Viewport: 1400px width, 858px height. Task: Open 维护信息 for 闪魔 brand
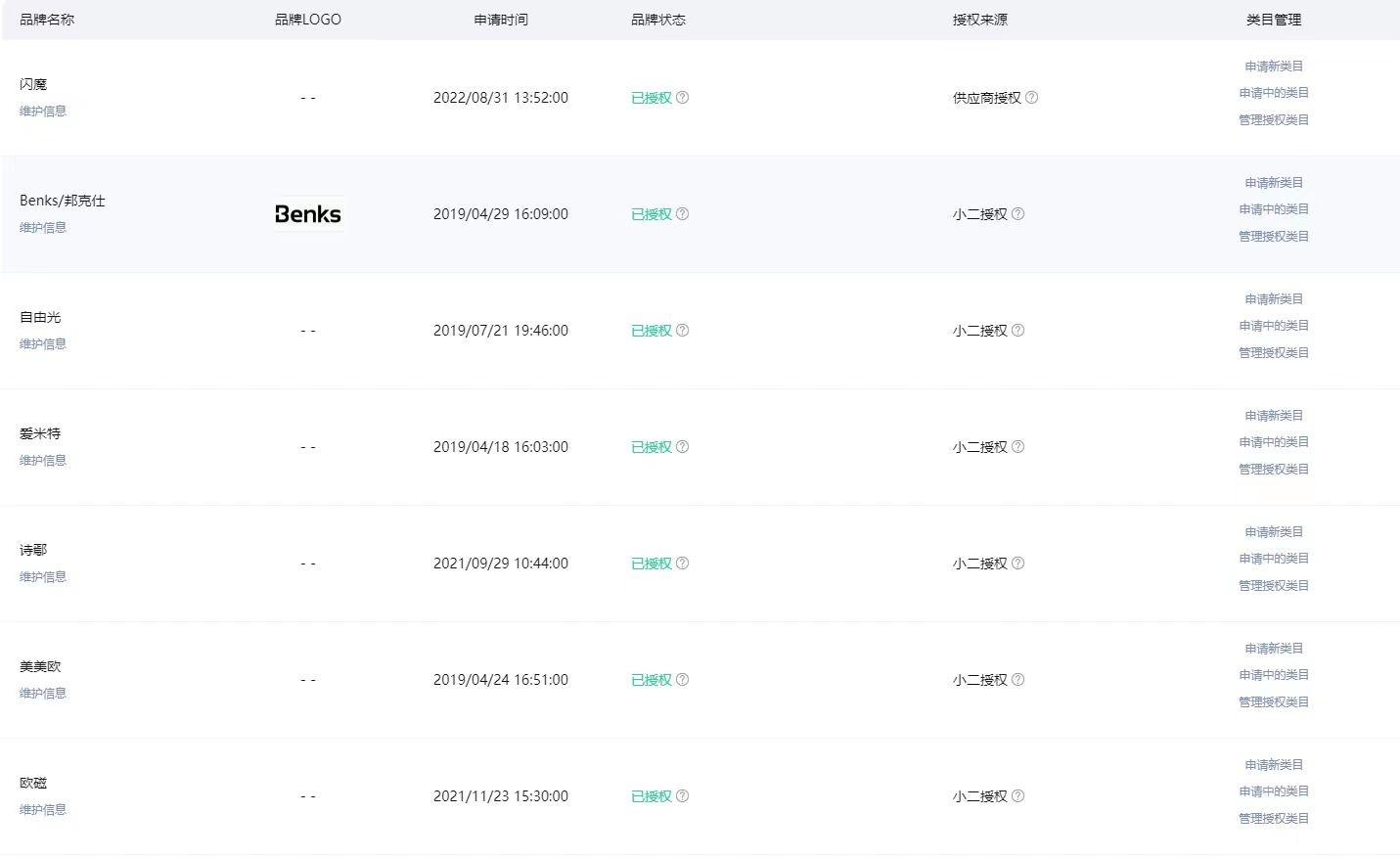click(x=43, y=112)
